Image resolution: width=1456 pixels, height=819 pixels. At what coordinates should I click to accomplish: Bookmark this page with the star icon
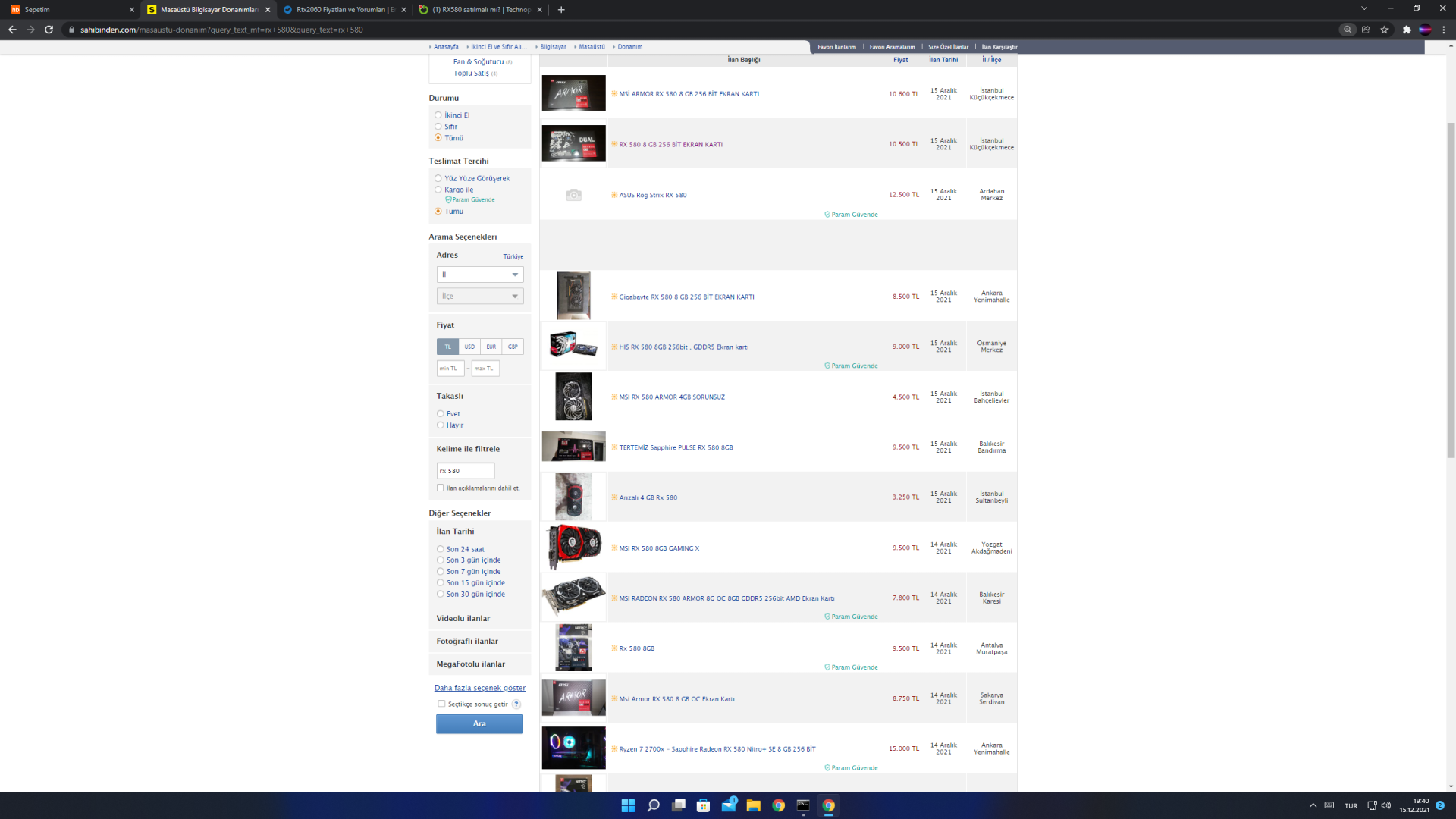(1384, 30)
